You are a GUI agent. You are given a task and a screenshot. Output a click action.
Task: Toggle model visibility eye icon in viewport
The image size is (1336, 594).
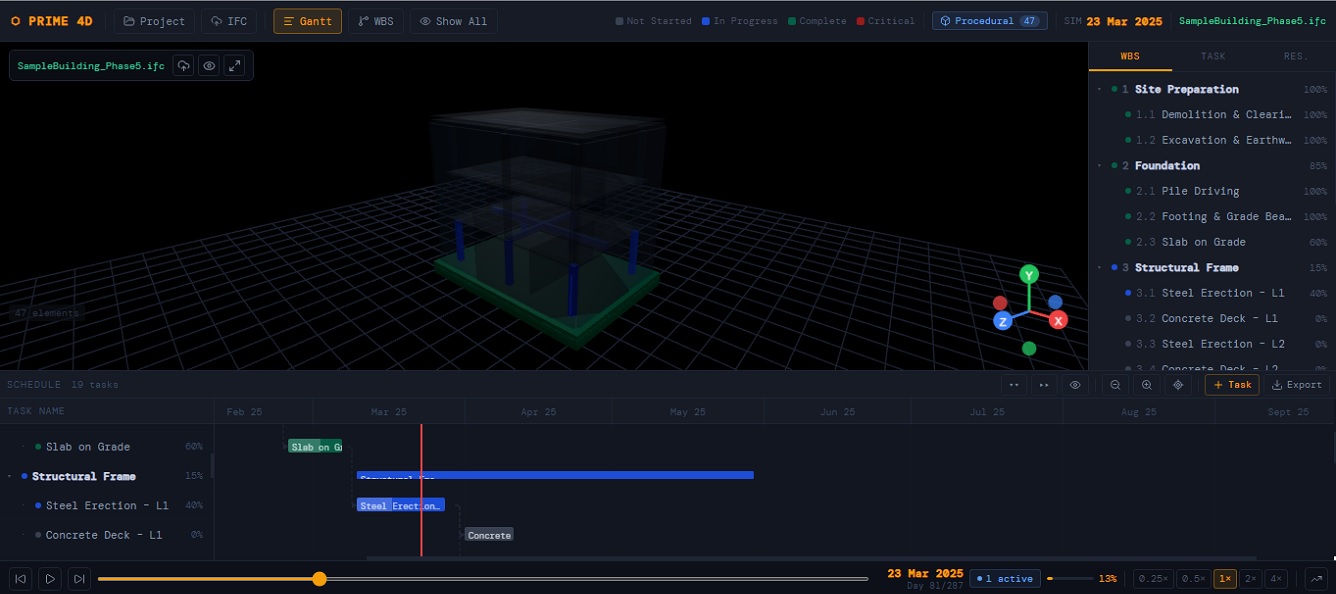pos(209,66)
